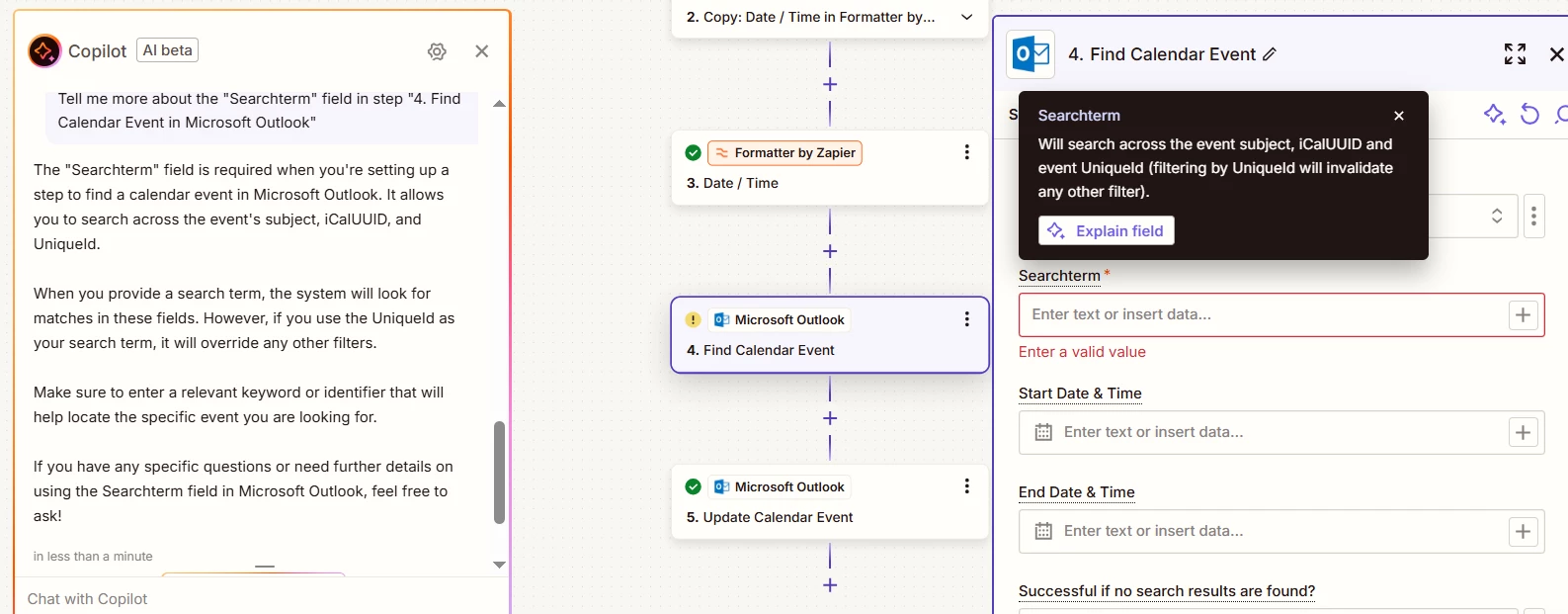Viewport: 1568px width, 614px height.
Task: Click Microsoft Outlook badge on step 5
Action: coord(780,486)
